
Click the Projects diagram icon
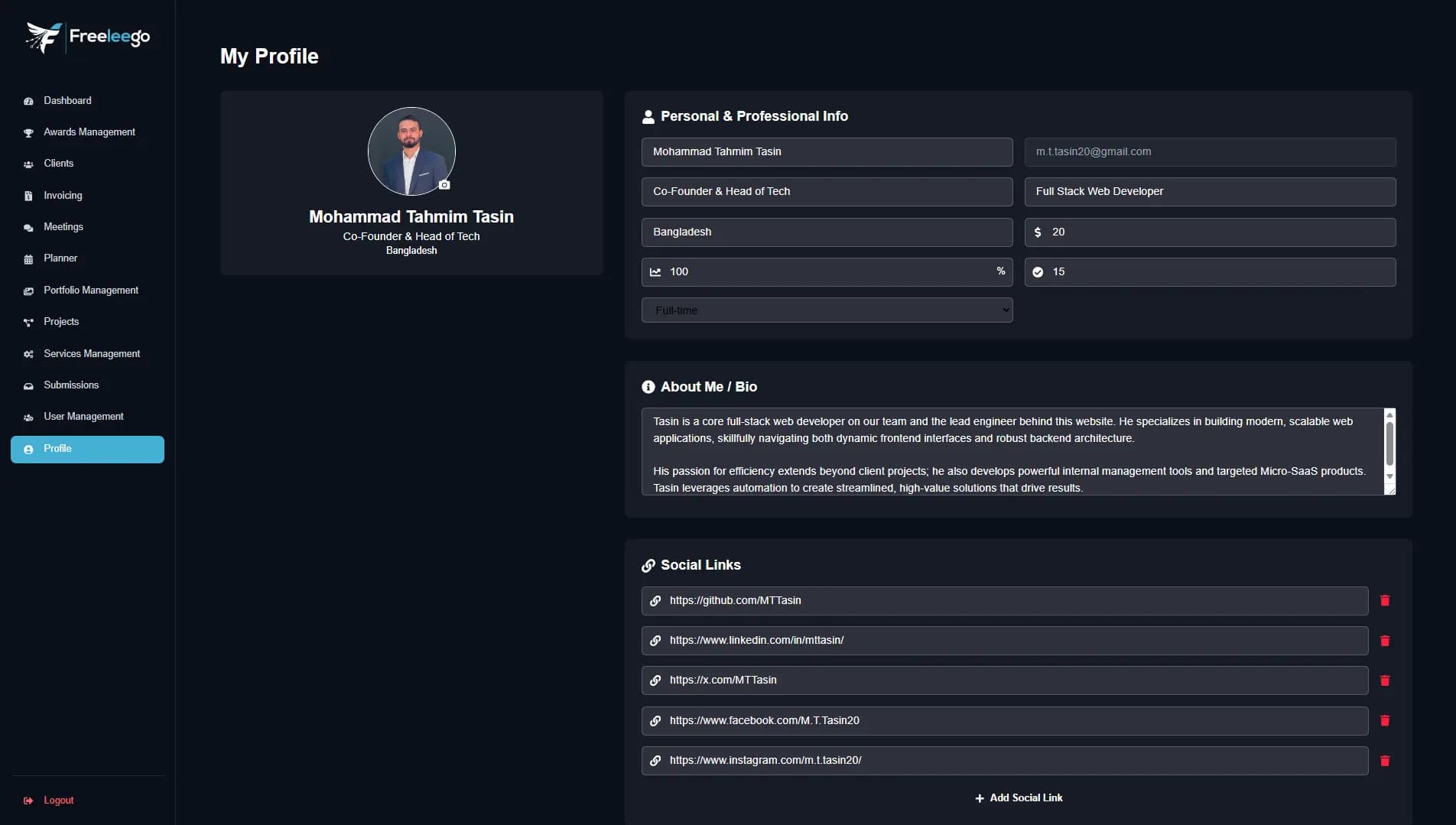tap(28, 323)
